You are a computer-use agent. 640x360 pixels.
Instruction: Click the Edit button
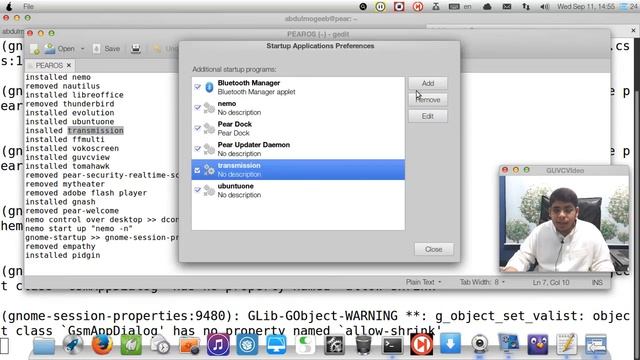[x=428, y=116]
